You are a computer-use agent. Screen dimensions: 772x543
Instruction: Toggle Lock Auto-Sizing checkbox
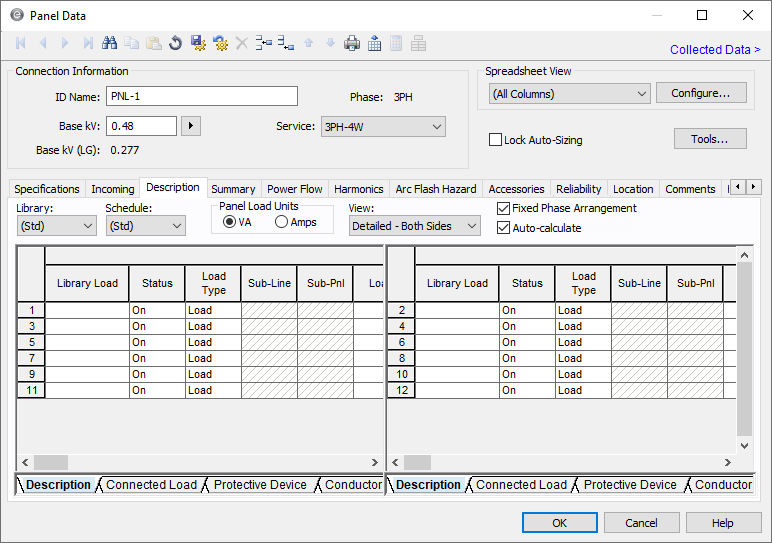click(x=495, y=140)
